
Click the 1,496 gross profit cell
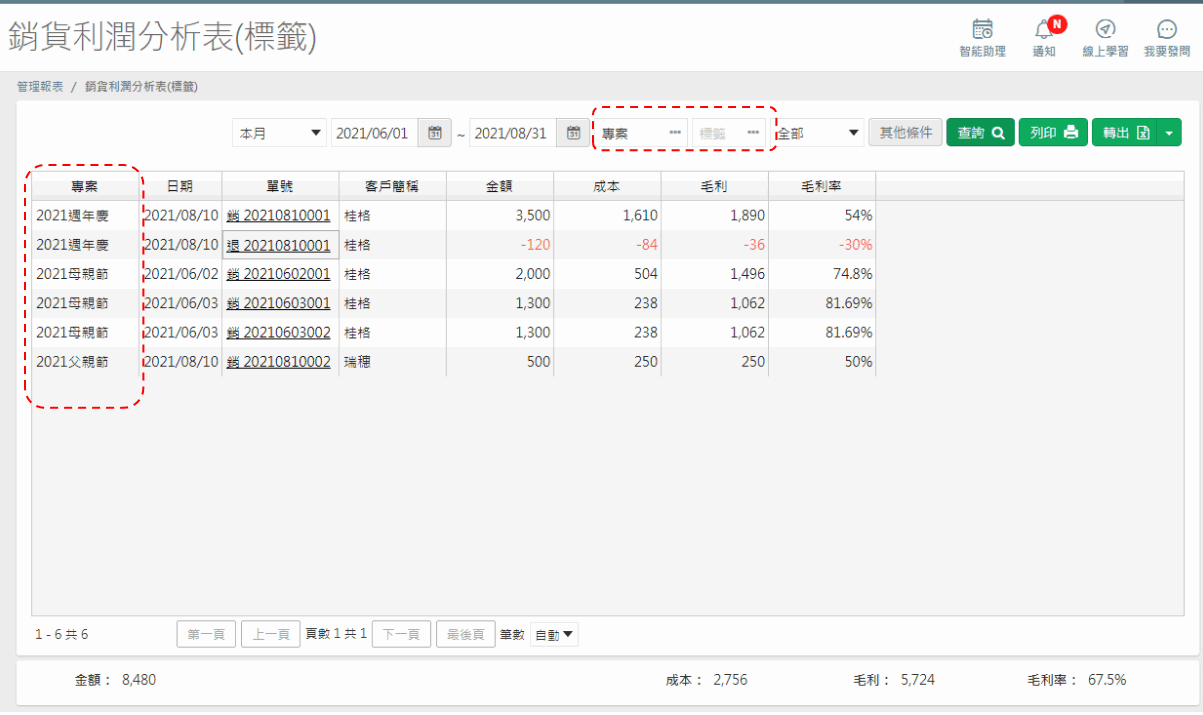[x=714, y=274]
